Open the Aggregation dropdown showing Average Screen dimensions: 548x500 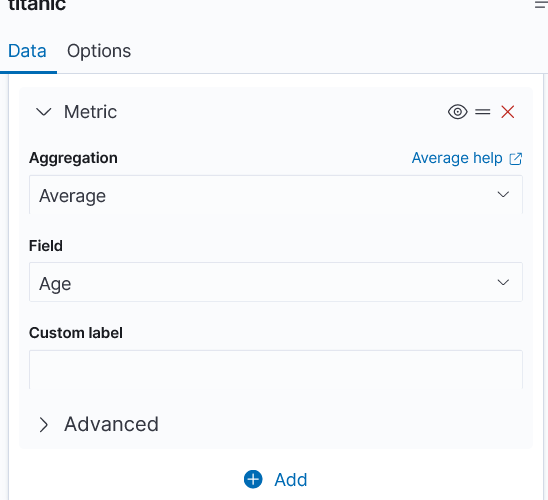276,195
